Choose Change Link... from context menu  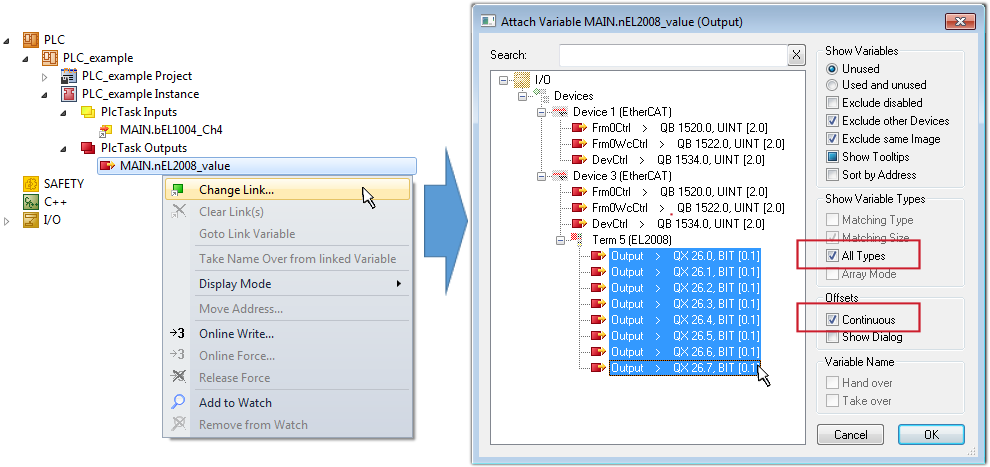click(x=236, y=190)
